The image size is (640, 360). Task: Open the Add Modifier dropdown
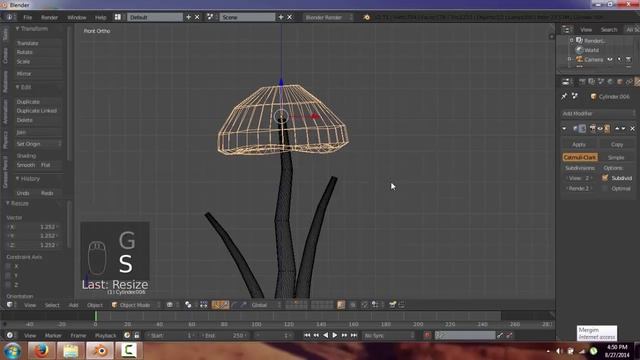pos(598,113)
